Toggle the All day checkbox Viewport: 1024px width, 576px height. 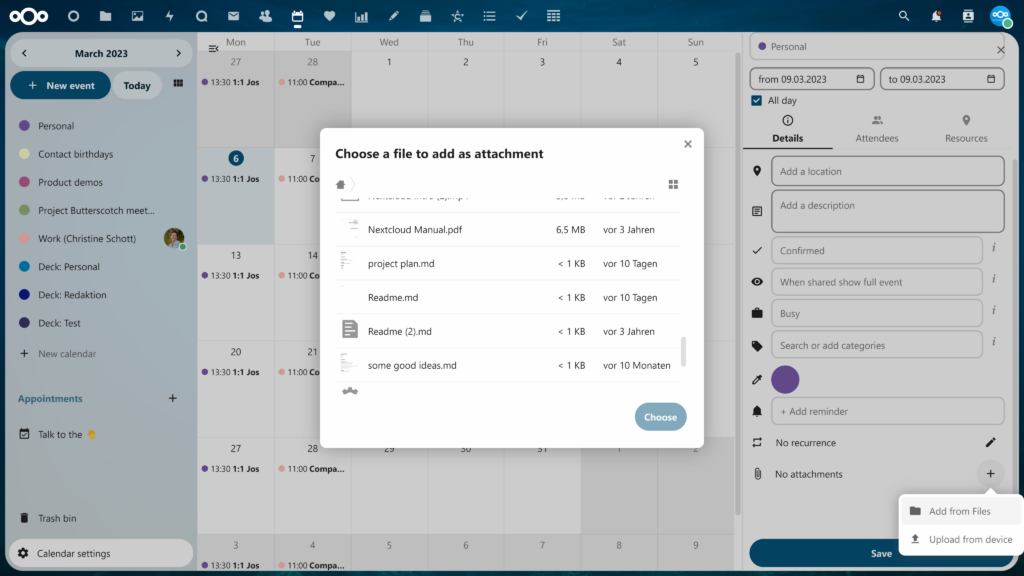[757, 100]
